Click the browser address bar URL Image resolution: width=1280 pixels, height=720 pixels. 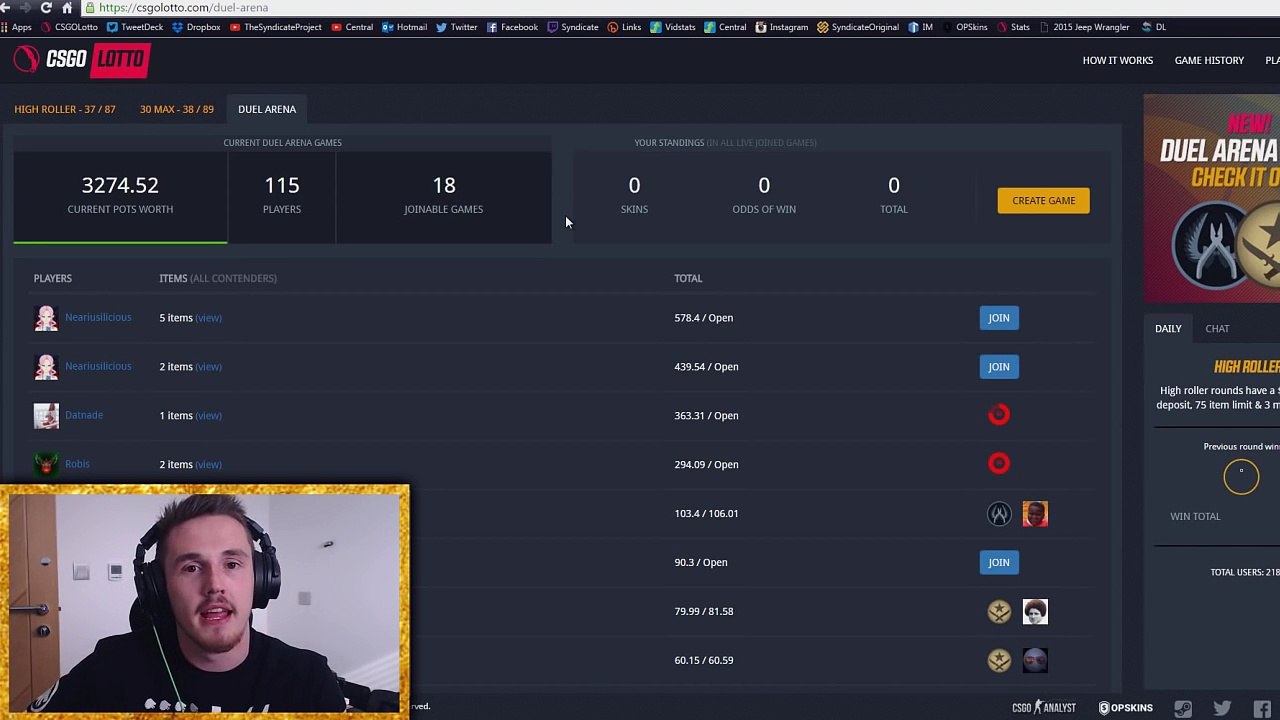183,7
